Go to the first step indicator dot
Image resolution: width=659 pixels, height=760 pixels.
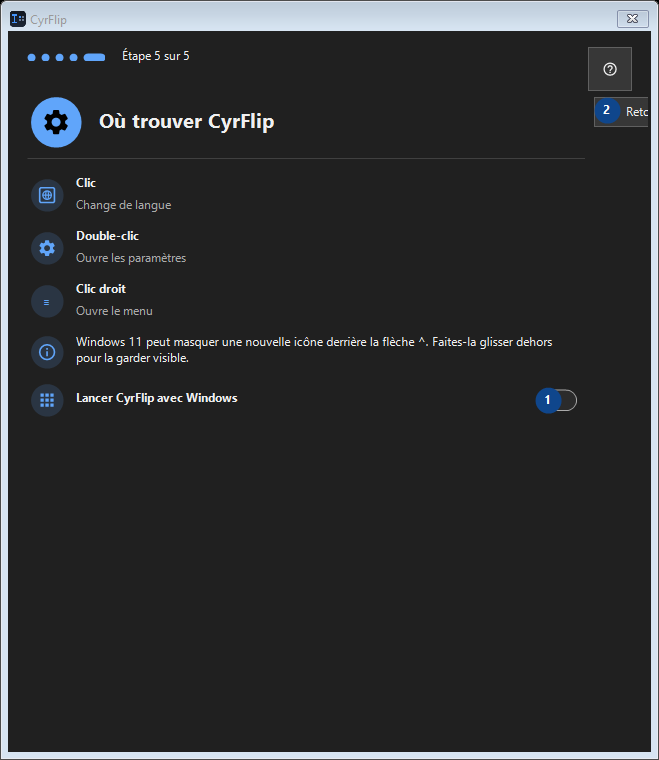pos(31,58)
